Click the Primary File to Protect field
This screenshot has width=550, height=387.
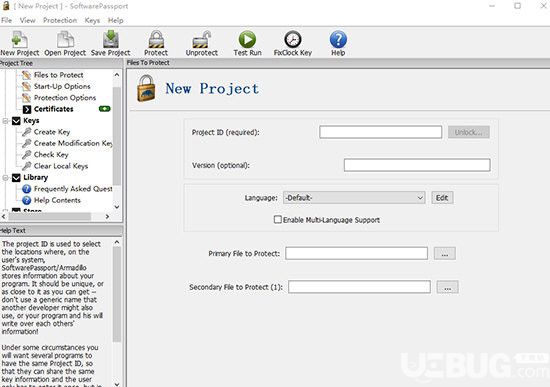point(356,253)
